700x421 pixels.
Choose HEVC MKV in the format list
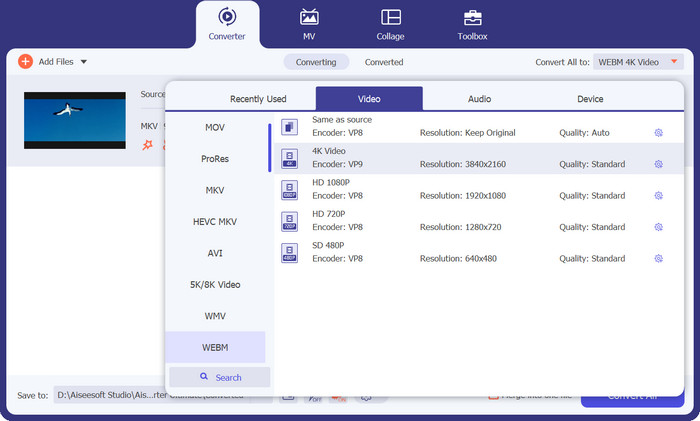(215, 221)
